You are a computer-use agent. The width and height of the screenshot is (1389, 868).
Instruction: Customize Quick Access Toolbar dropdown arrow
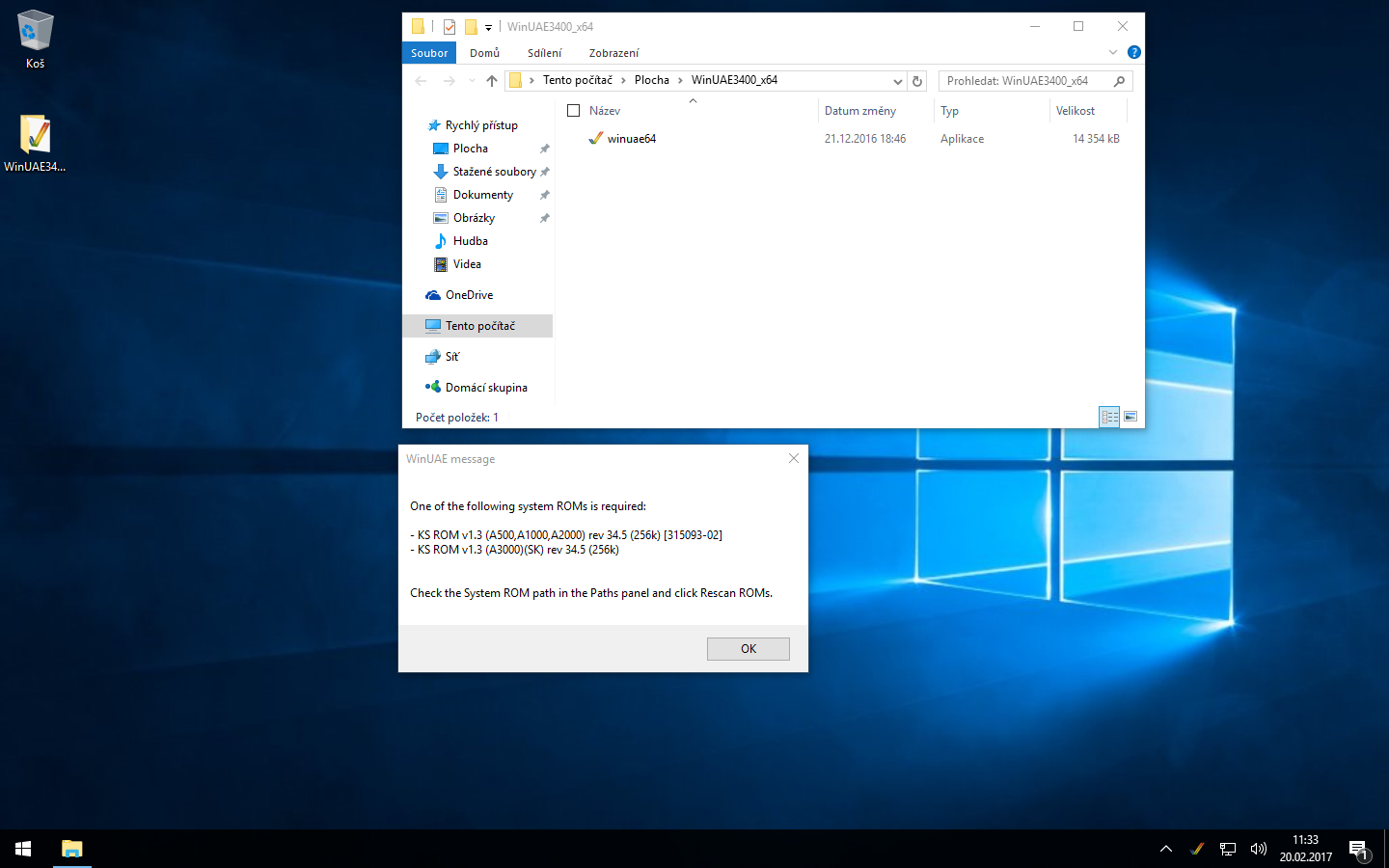click(488, 28)
